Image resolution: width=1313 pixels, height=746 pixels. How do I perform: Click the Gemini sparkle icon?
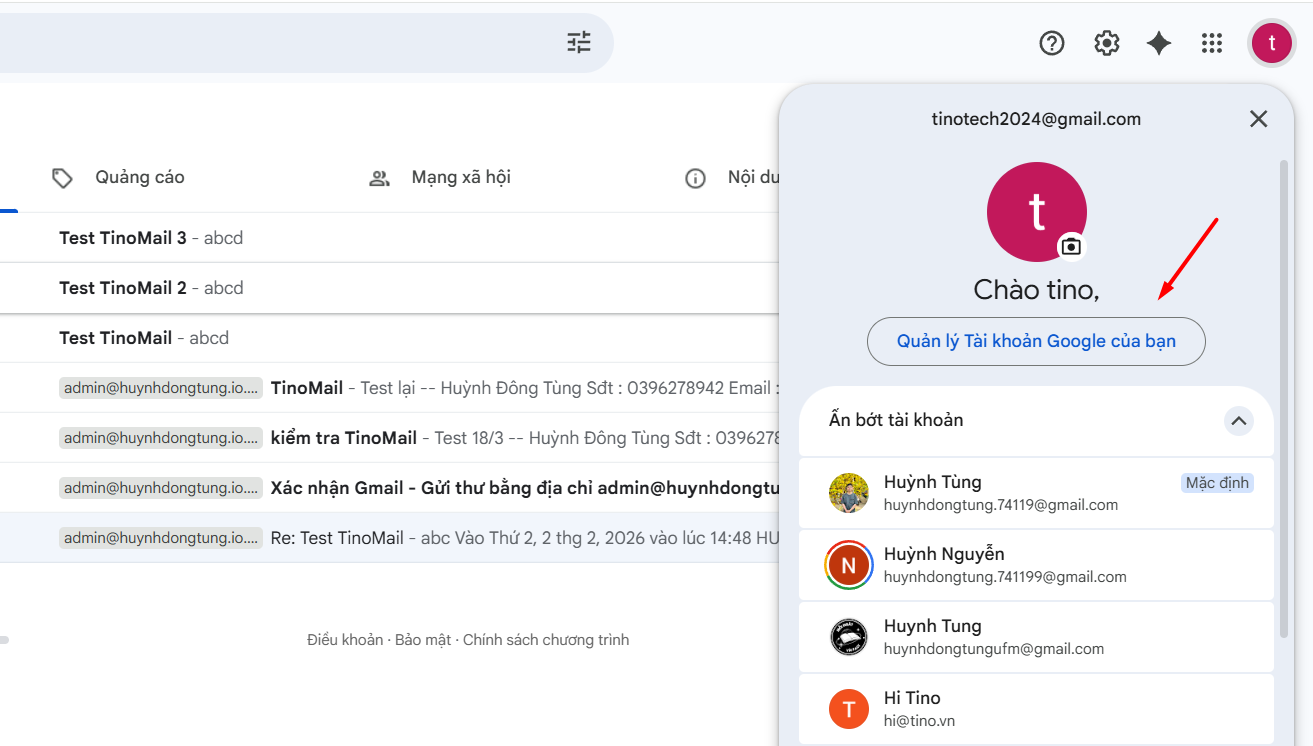coord(1159,43)
